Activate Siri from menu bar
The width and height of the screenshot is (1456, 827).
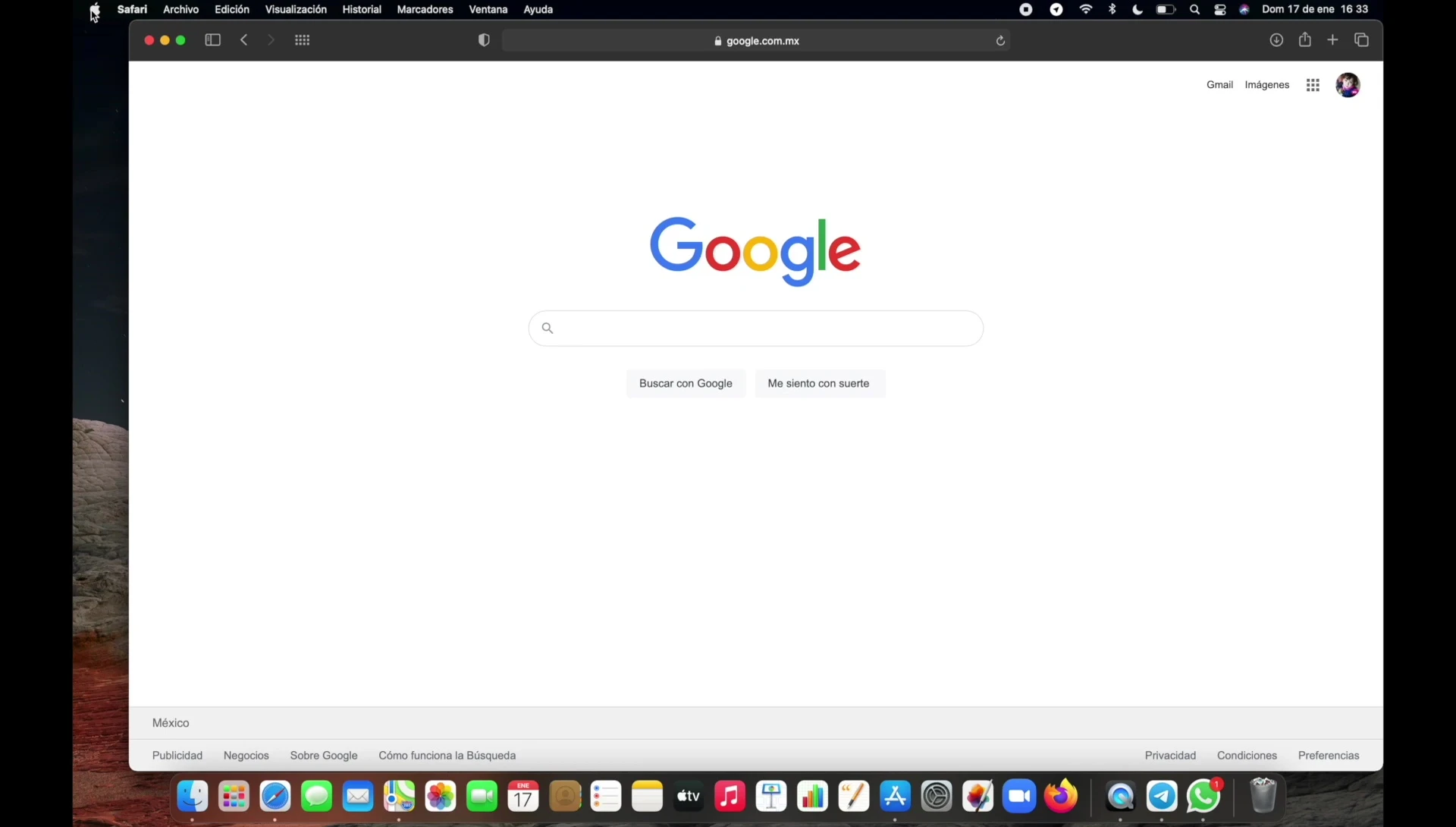point(1244,10)
